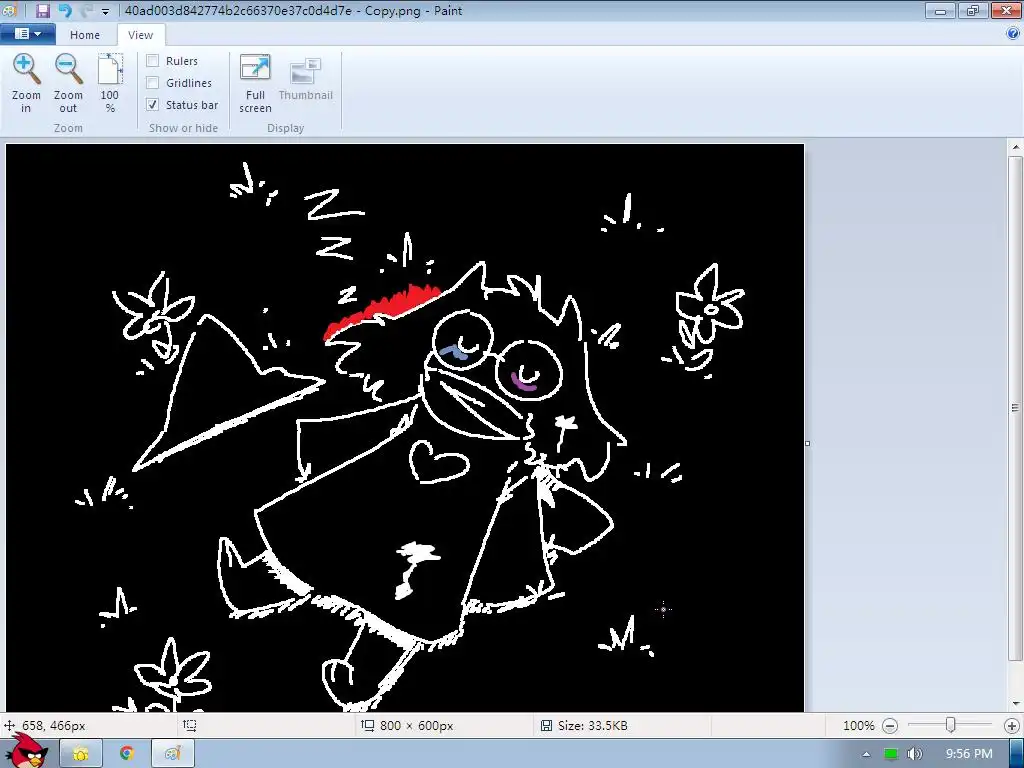Click the Show desktop button on the taskbar

[1016, 754]
